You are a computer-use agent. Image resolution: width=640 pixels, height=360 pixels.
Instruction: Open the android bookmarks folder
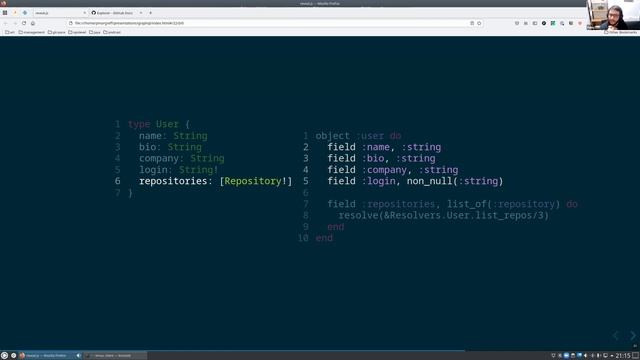tap(112, 32)
